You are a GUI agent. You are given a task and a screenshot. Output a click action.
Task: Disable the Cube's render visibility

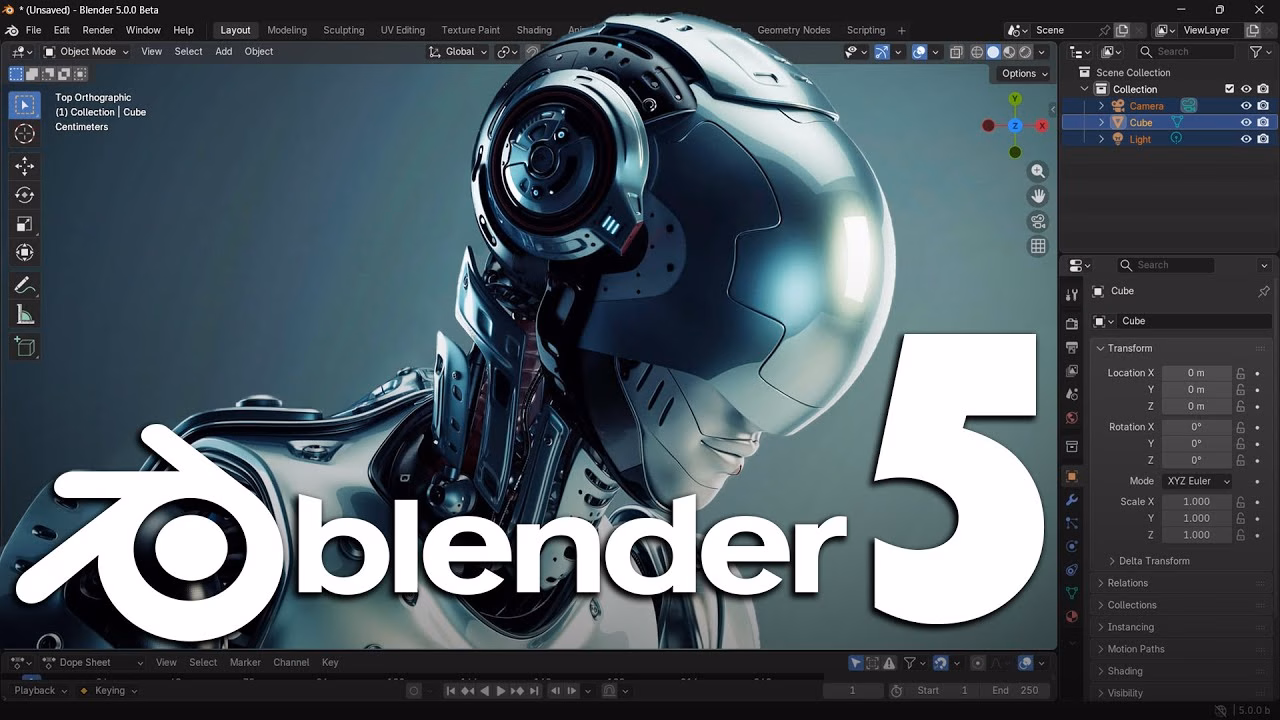pos(1263,122)
